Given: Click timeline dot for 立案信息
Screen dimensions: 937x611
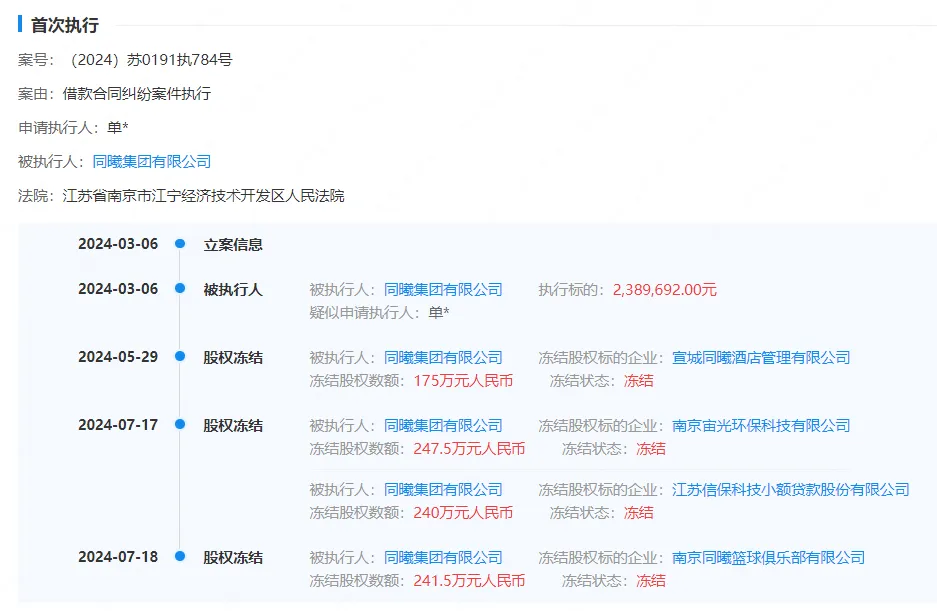Looking at the screenshot, I should pos(180,244).
